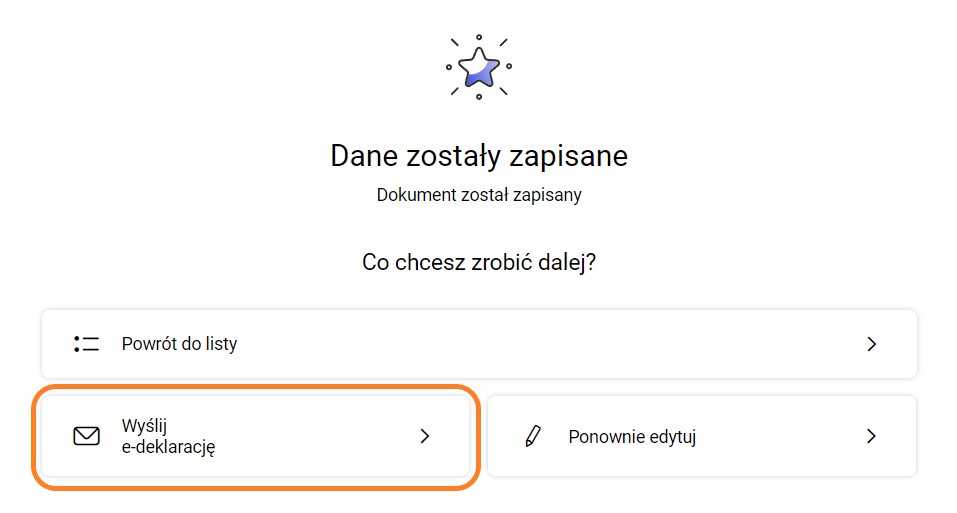This screenshot has height=513, width=957.
Task: Click the e-deklarację text line
Action: pos(168,447)
